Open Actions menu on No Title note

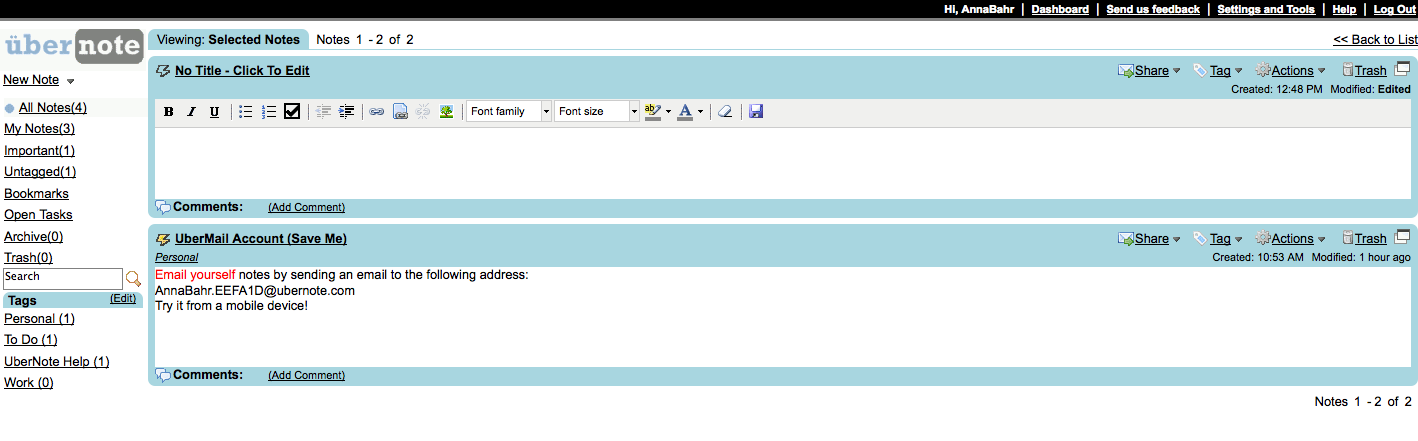(1290, 71)
